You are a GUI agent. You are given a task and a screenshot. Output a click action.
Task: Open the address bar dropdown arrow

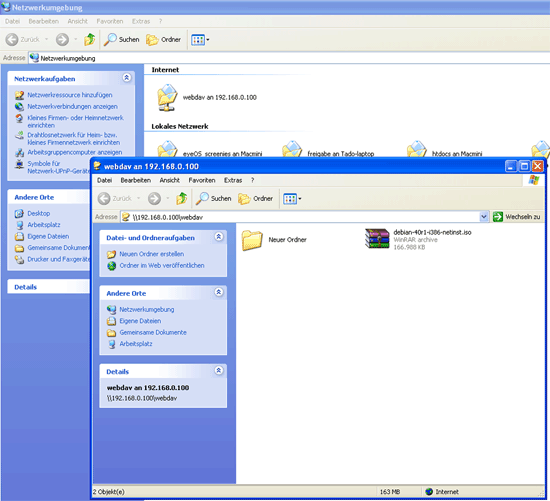[484, 217]
